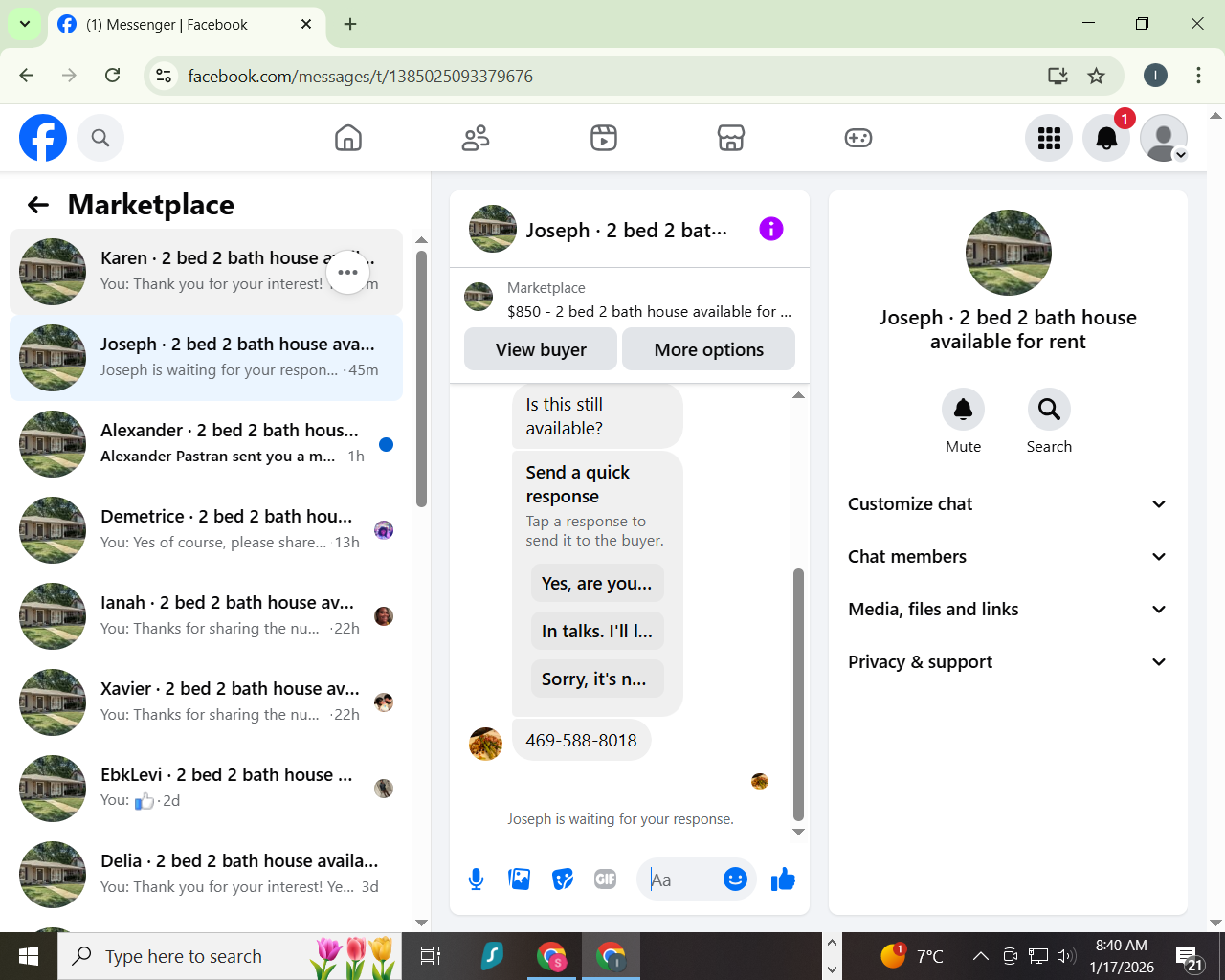Click chat messages scrollbar thumb
This screenshot has width=1225, height=980.
click(798, 696)
